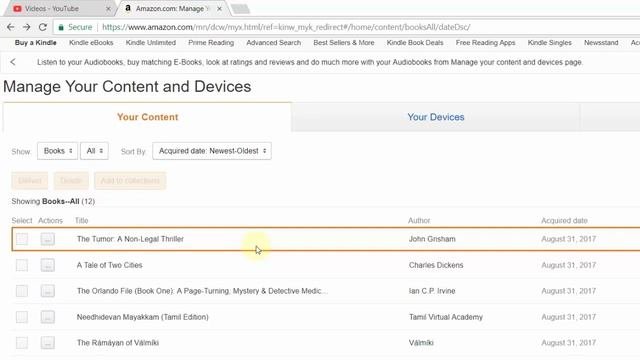Screen dimensions: 640x360
Task: Click the Add to collections button
Action: [x=130, y=181]
